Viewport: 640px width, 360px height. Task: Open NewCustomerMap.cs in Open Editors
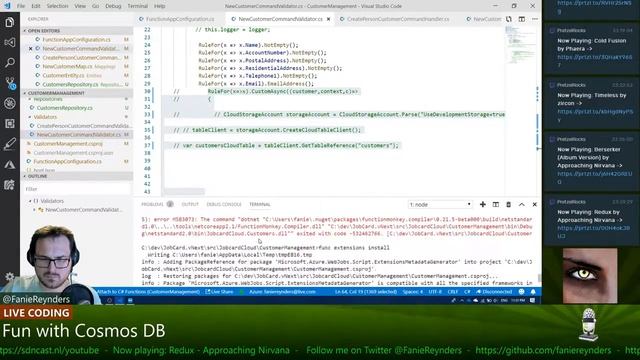(77, 67)
